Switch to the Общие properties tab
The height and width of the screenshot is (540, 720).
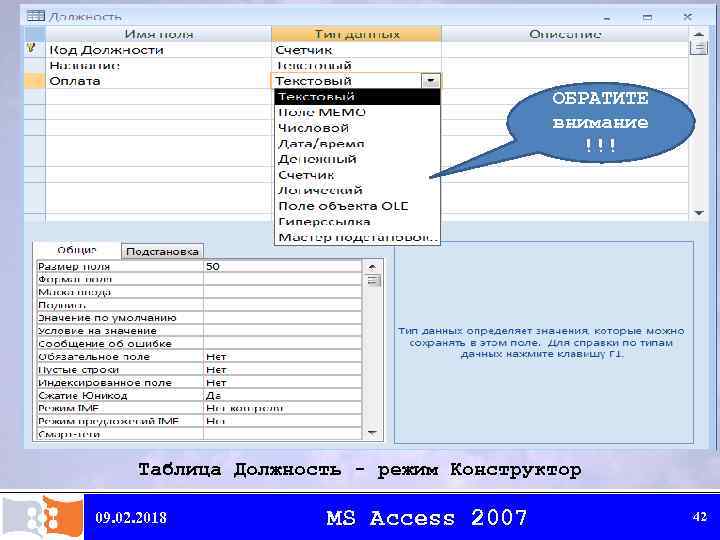click(x=77, y=250)
